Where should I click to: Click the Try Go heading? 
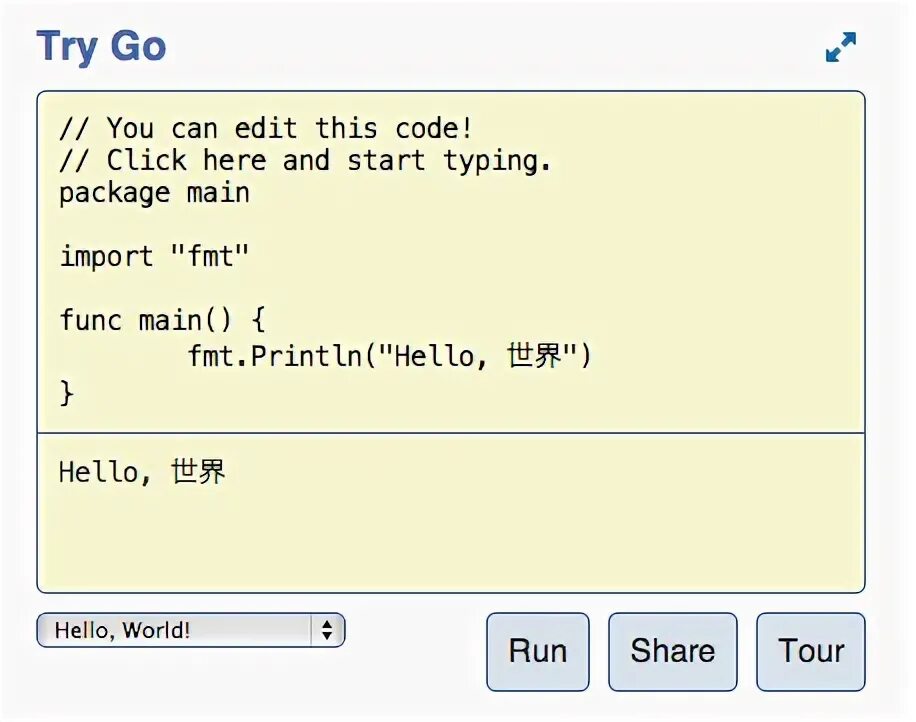(x=102, y=47)
